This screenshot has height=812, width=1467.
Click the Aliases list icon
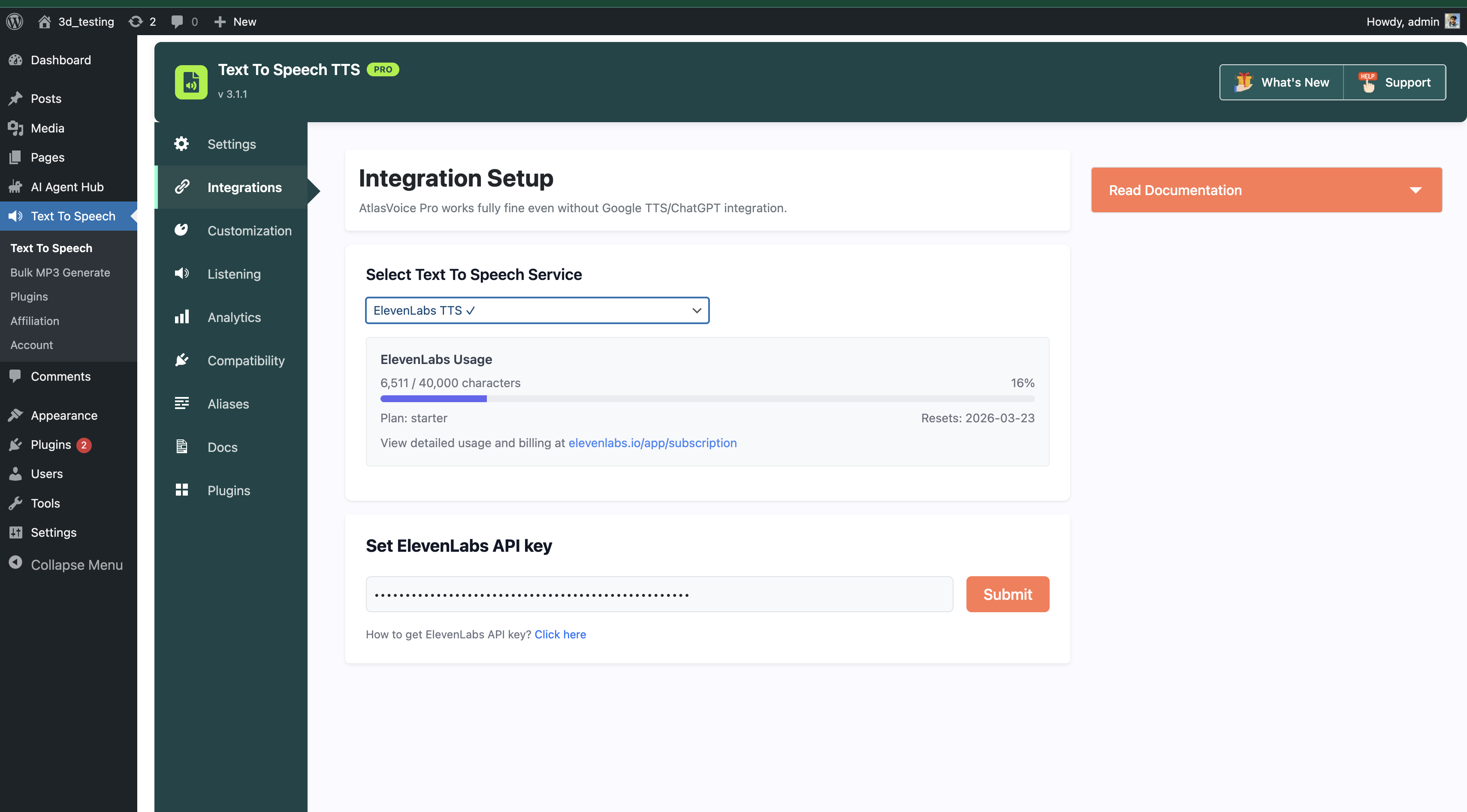(x=182, y=403)
